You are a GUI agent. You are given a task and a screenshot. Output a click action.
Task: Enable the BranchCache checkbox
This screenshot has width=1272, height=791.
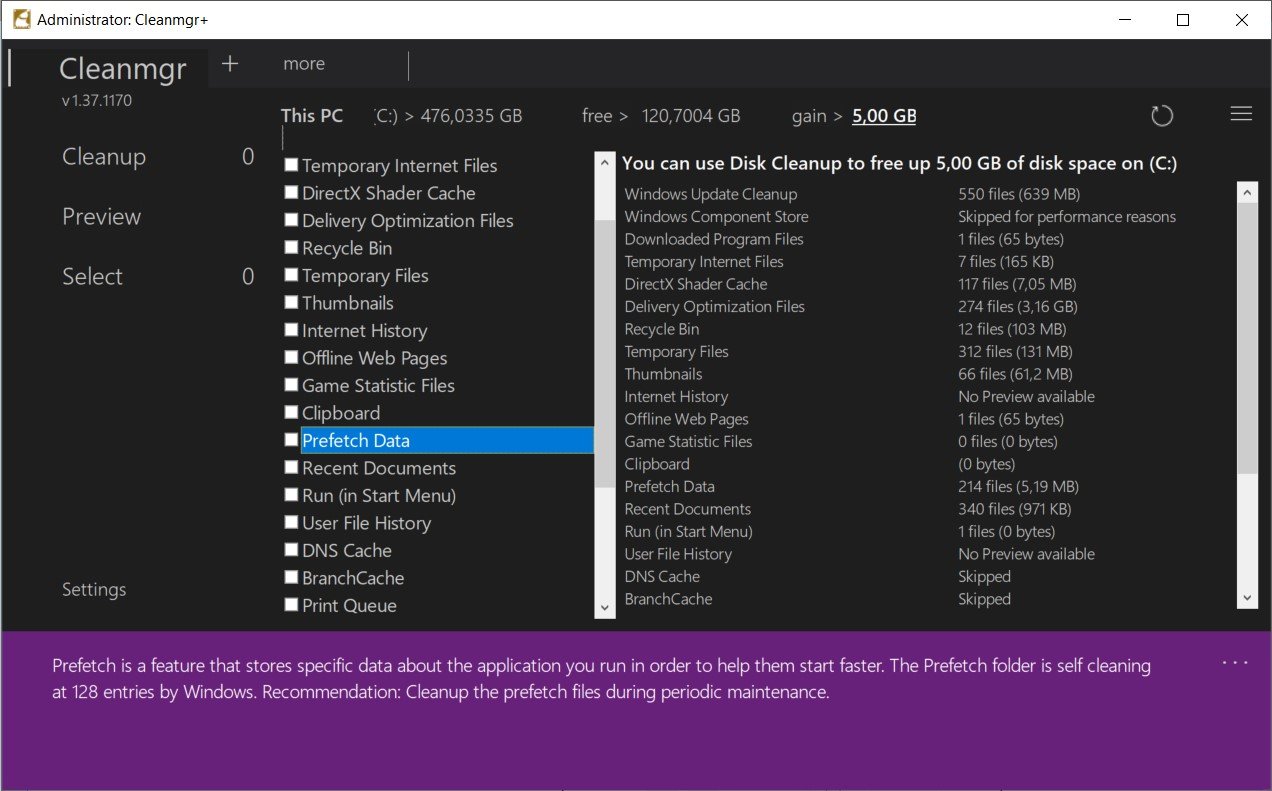click(x=291, y=577)
